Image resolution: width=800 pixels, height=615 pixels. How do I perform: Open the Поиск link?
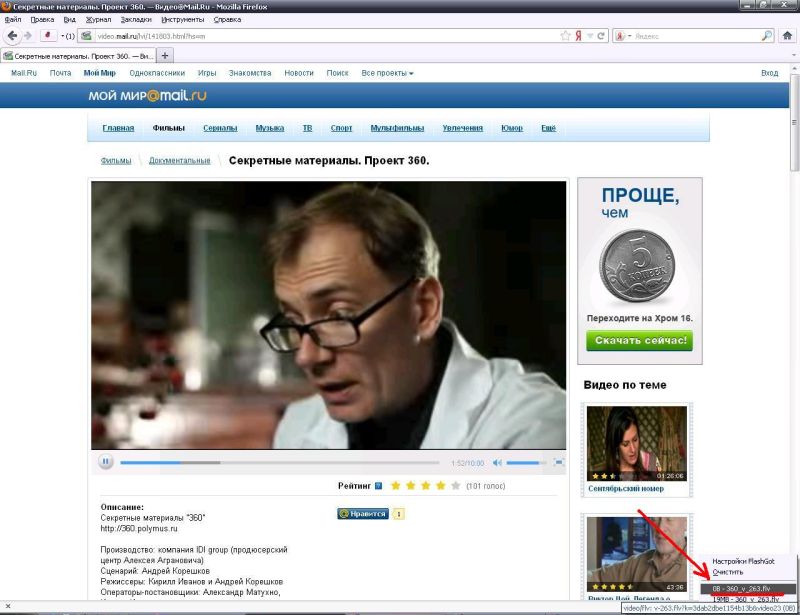(337, 73)
